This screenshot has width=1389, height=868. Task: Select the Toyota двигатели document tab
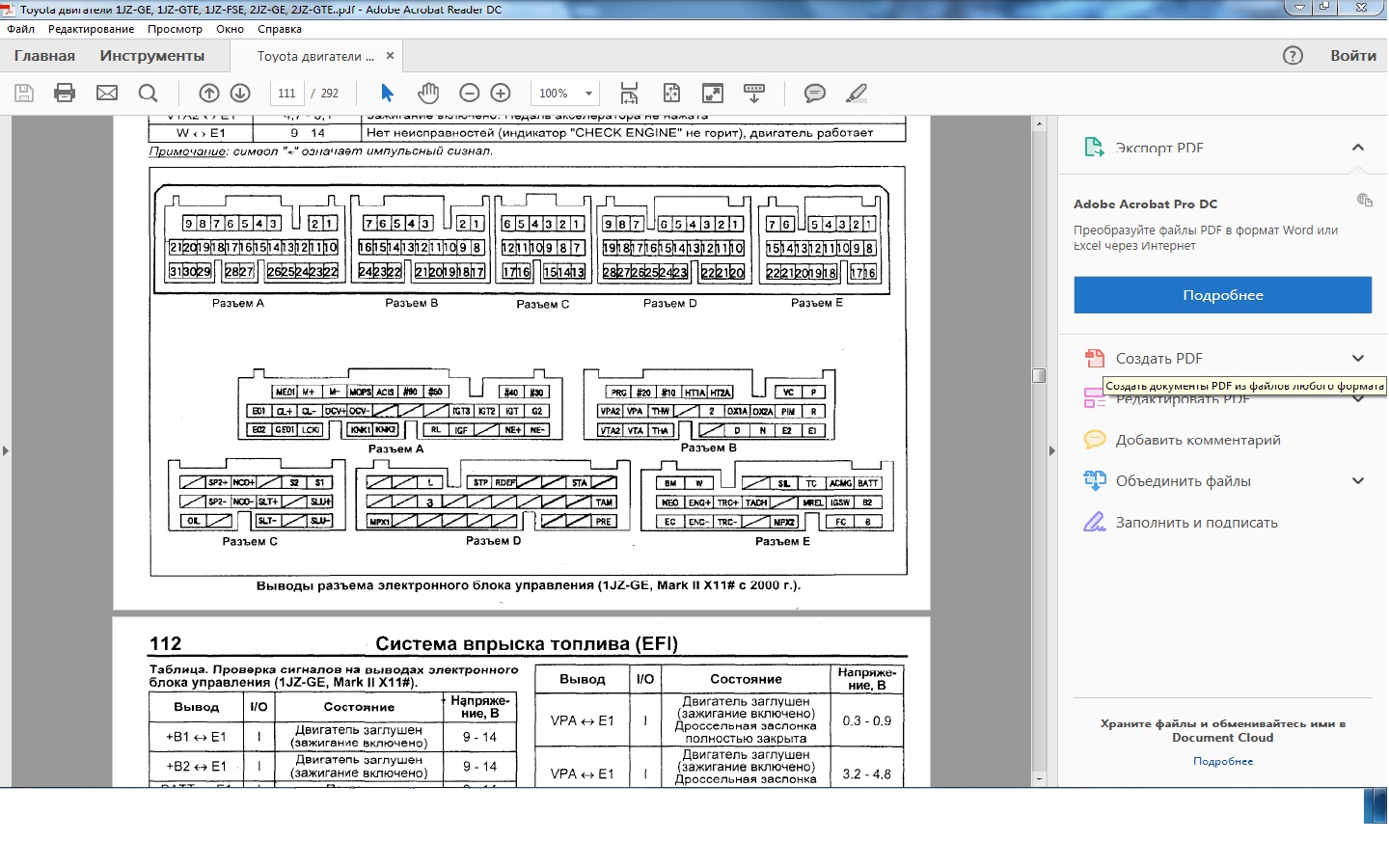(315, 56)
